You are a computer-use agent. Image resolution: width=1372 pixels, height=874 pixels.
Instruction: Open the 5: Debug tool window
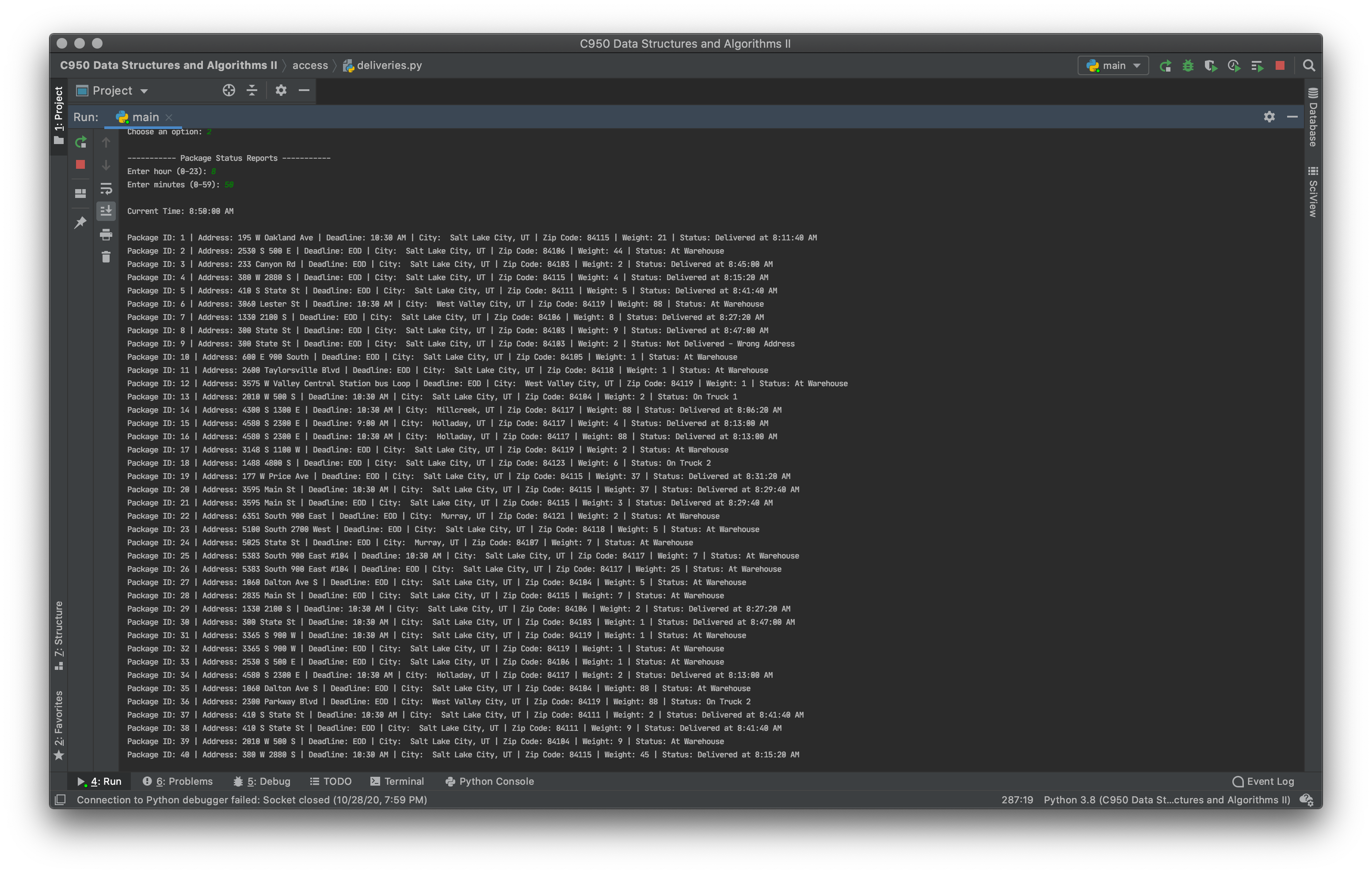[262, 781]
